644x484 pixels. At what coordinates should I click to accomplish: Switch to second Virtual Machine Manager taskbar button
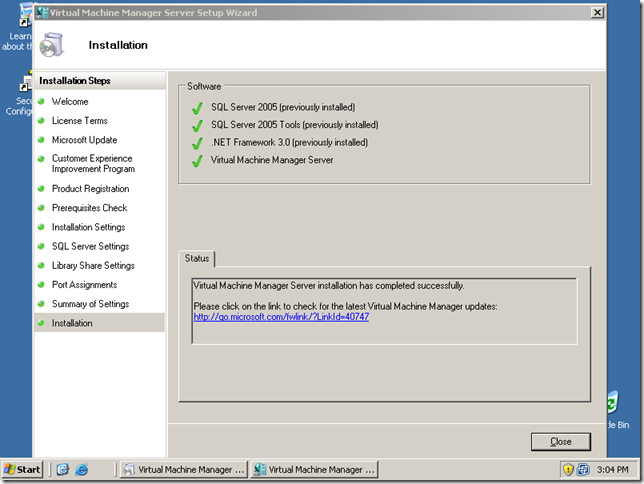point(314,469)
